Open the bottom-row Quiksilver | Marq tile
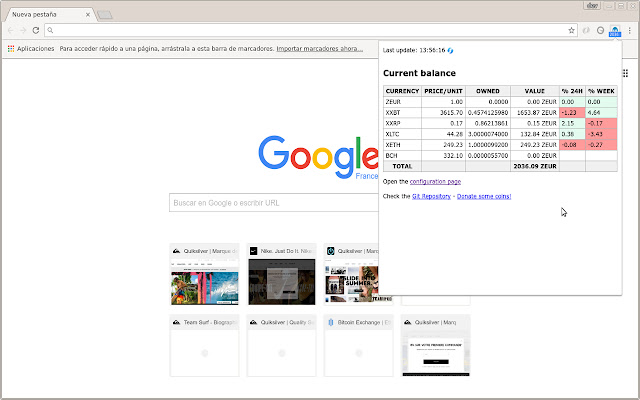 pos(436,346)
